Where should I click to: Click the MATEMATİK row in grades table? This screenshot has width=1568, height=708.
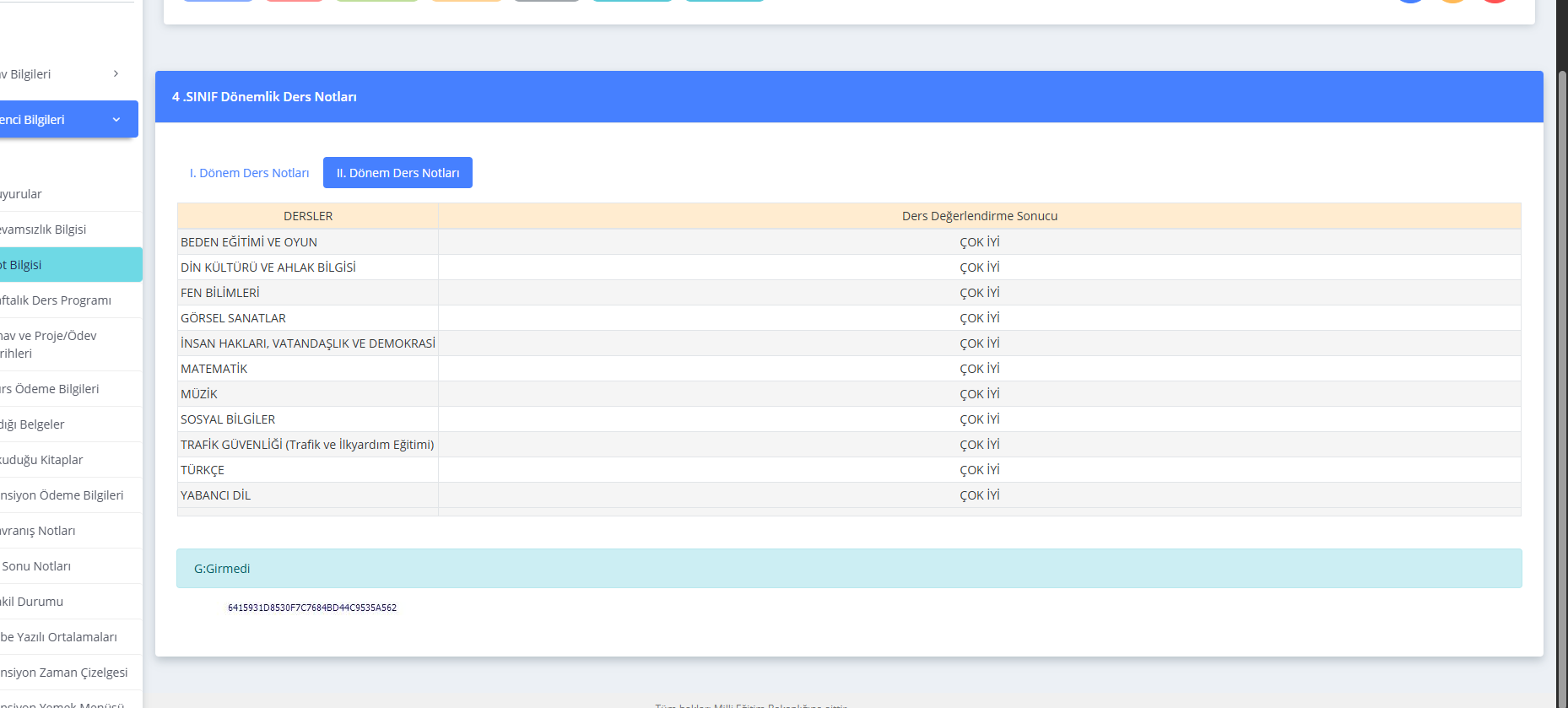tap(214, 369)
